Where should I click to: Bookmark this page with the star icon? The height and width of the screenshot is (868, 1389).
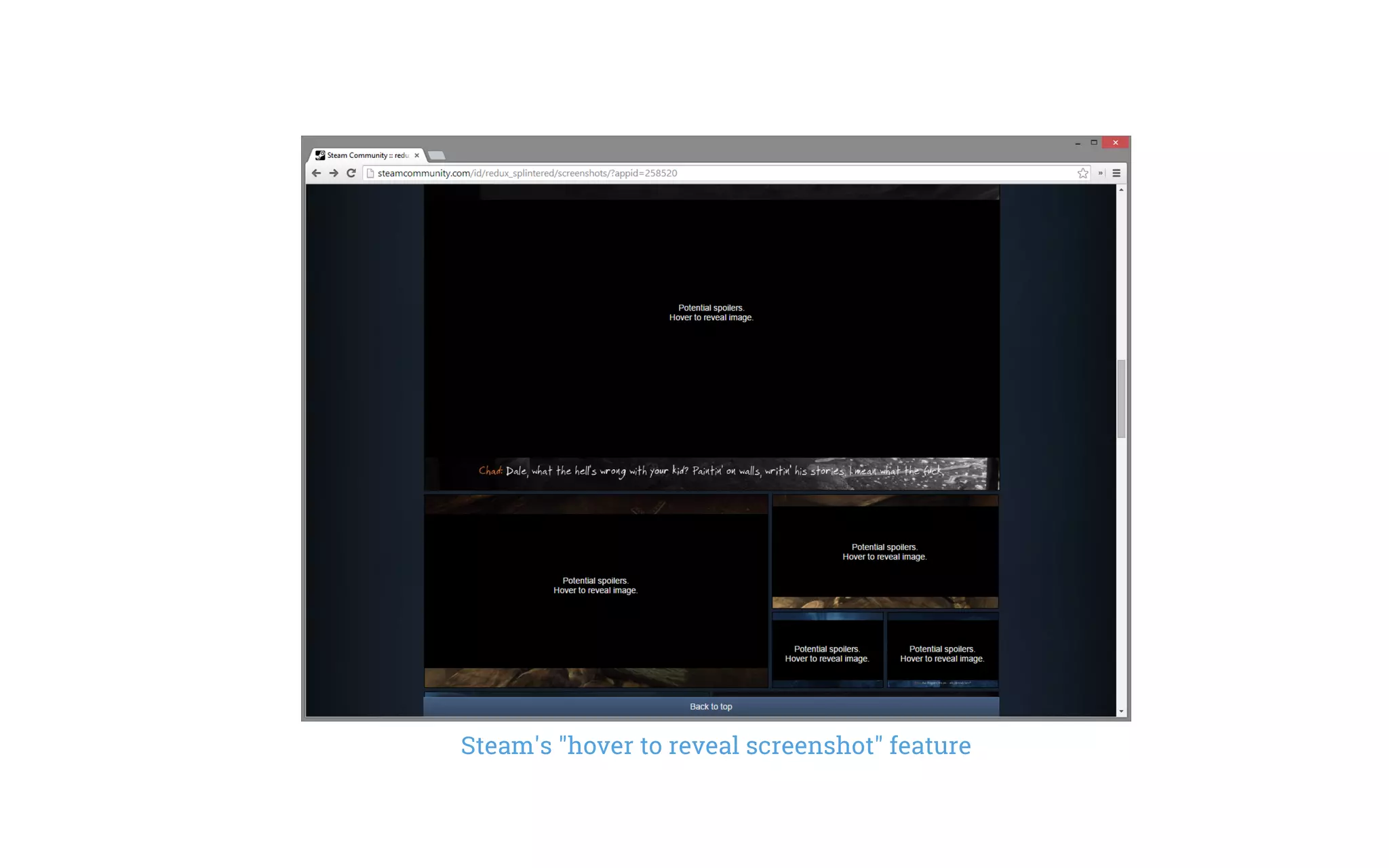[x=1083, y=173]
